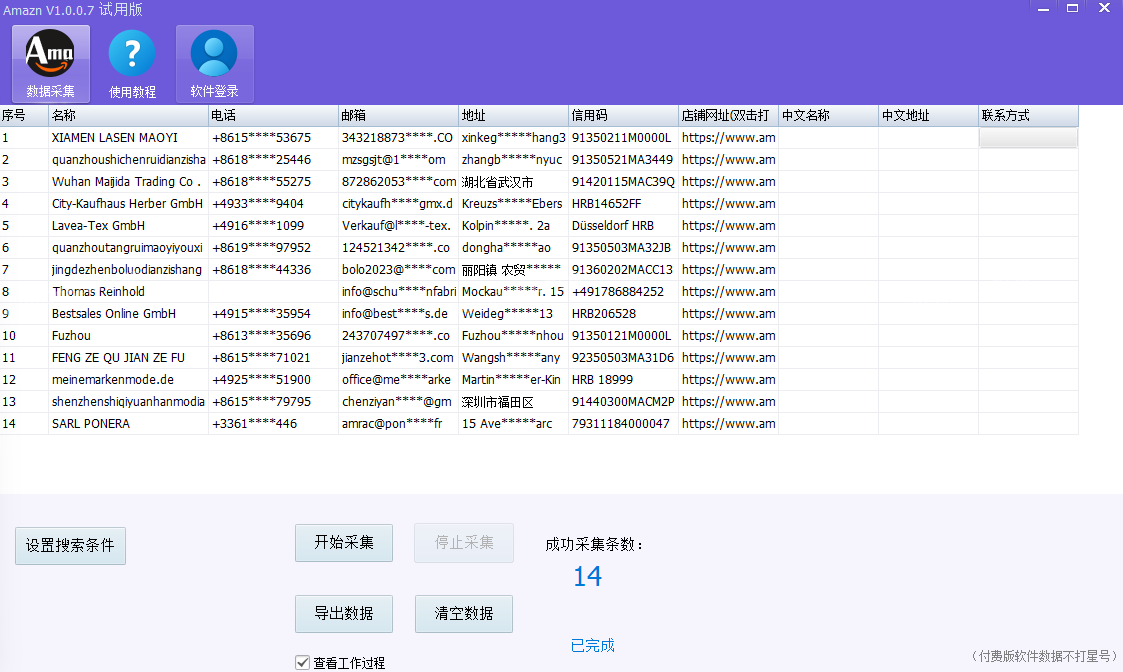Screen dimensions: 1123x672
Task: Click store URL in Thomas Reinhold row
Action: [x=728, y=292]
